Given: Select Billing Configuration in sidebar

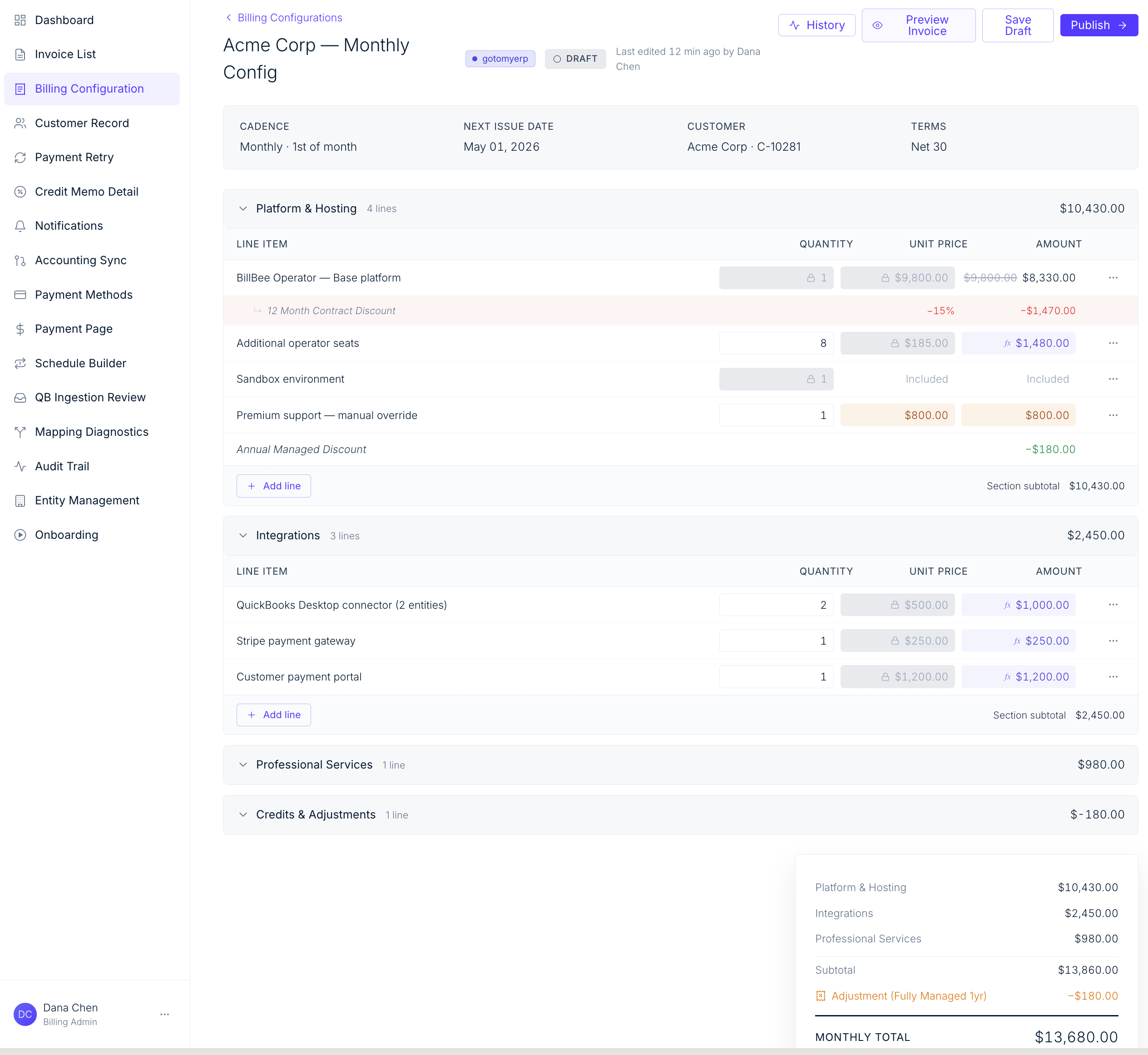Looking at the screenshot, I should pyautogui.click(x=91, y=89).
